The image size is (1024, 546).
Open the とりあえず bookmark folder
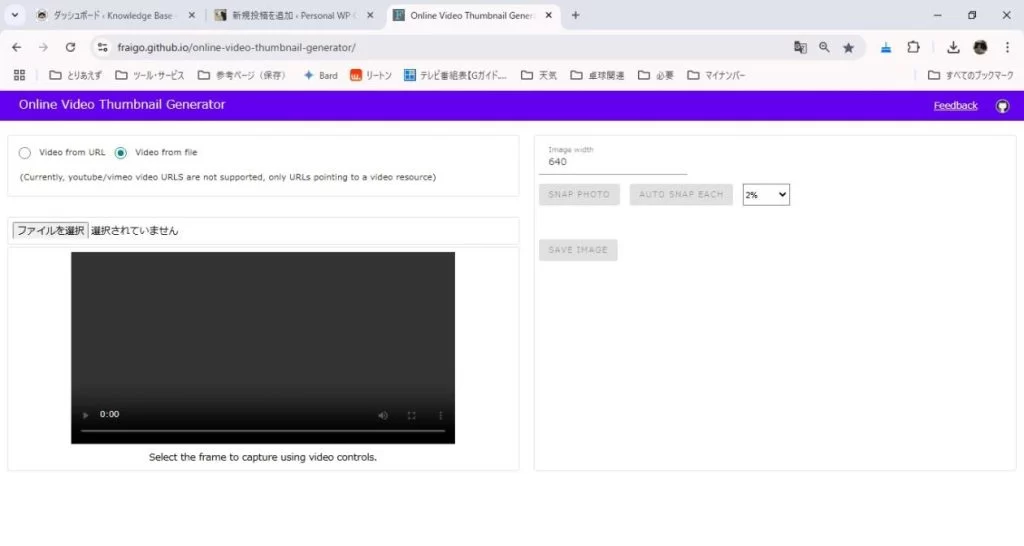[x=76, y=75]
